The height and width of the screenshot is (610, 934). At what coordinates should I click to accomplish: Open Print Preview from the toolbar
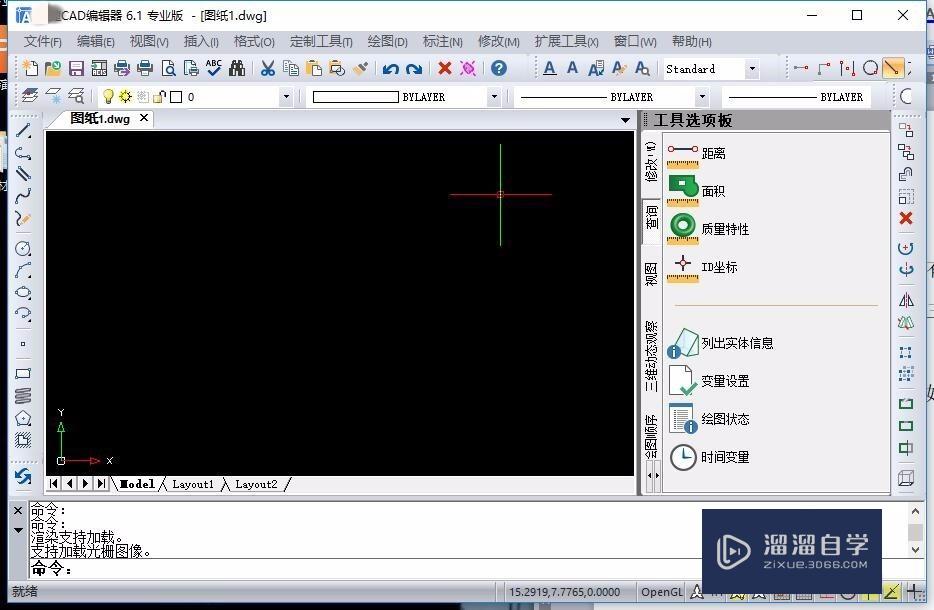click(167, 68)
